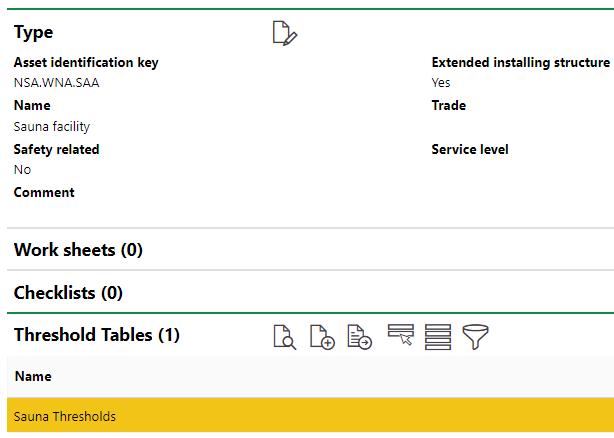The width and height of the screenshot is (614, 438).
Task: Click the assign document arrow icon
Action: 359,336
